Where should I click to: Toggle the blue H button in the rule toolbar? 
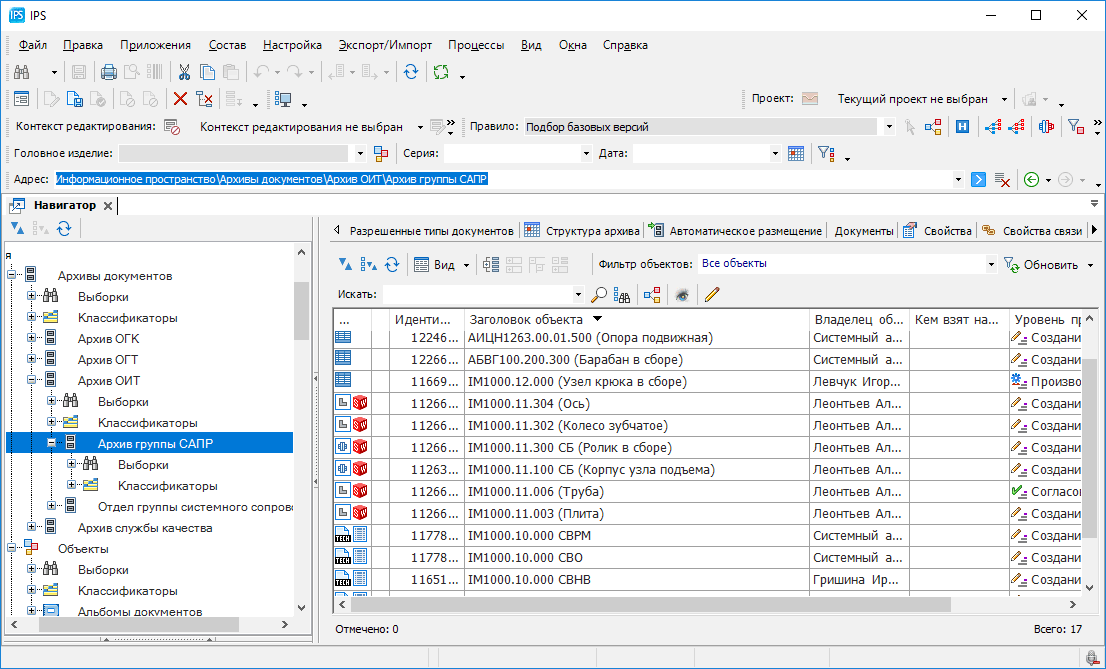(x=962, y=127)
